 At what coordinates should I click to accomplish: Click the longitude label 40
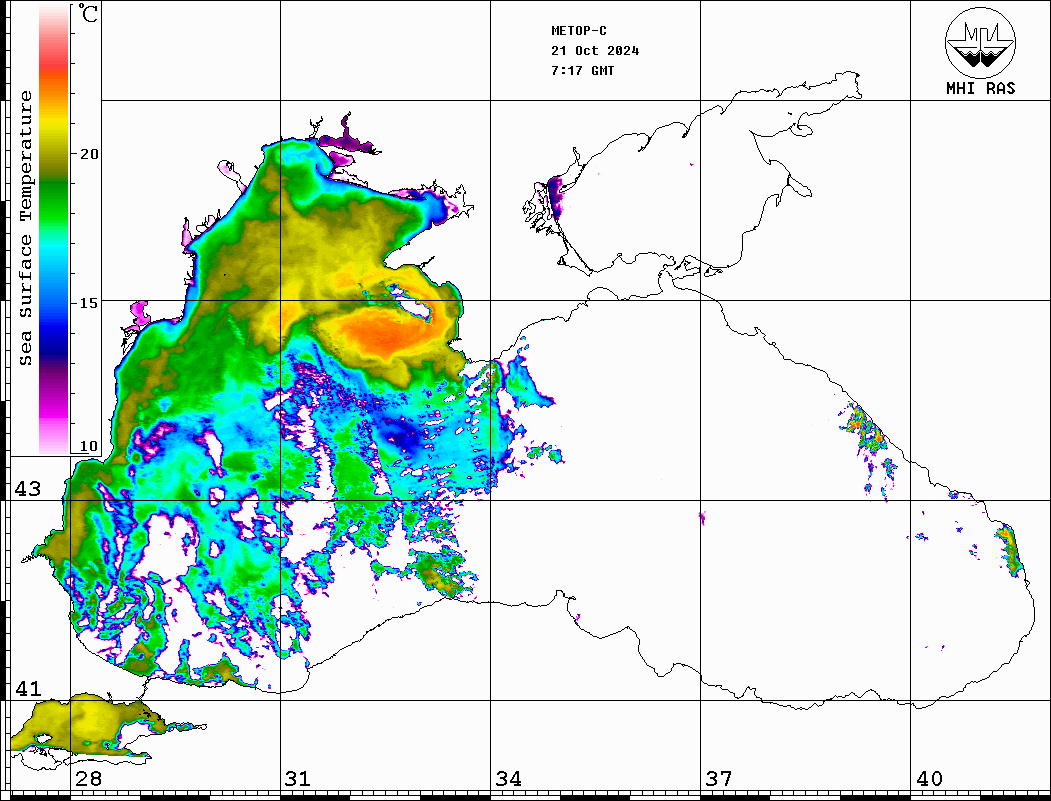click(928, 779)
